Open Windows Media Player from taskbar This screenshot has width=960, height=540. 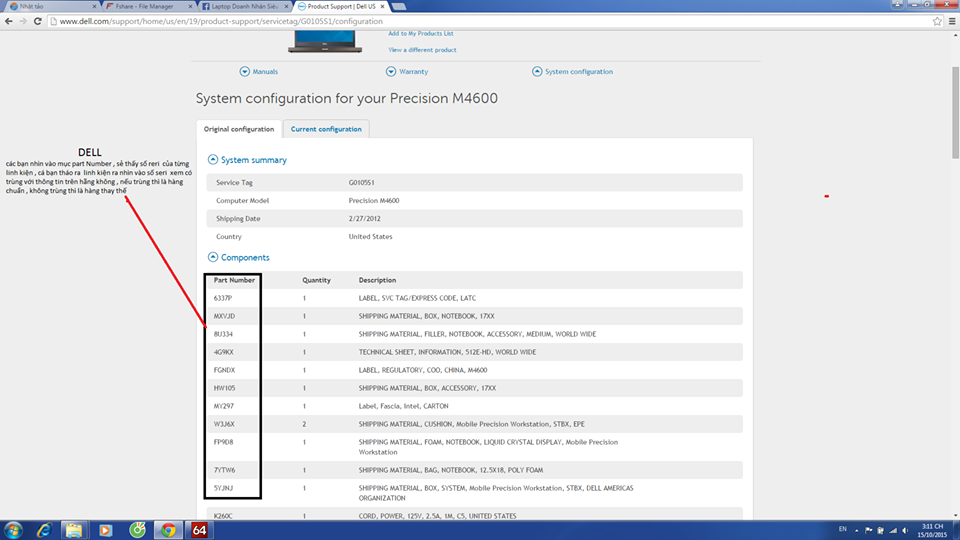(x=105, y=530)
